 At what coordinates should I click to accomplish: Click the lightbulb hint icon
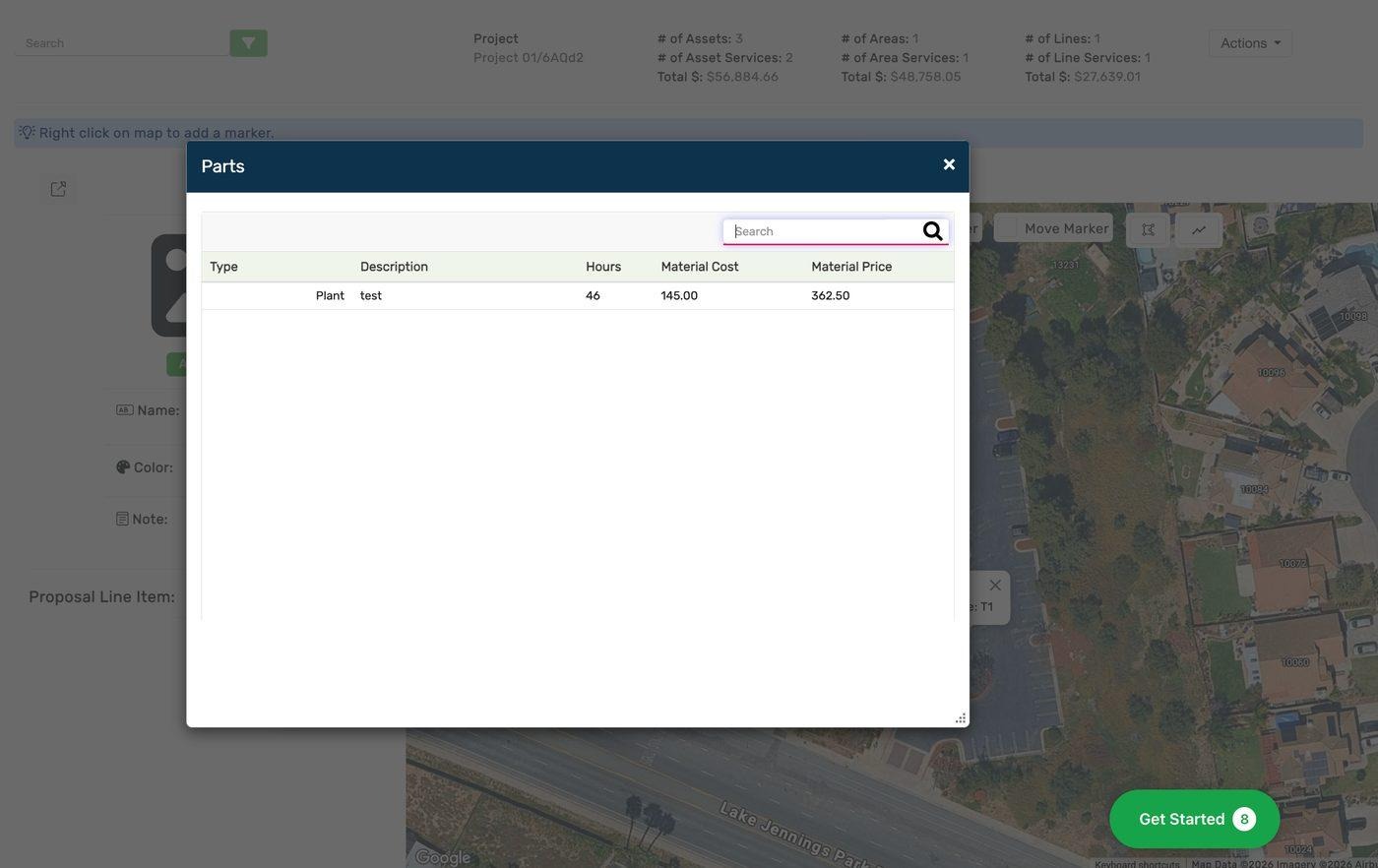(x=27, y=132)
